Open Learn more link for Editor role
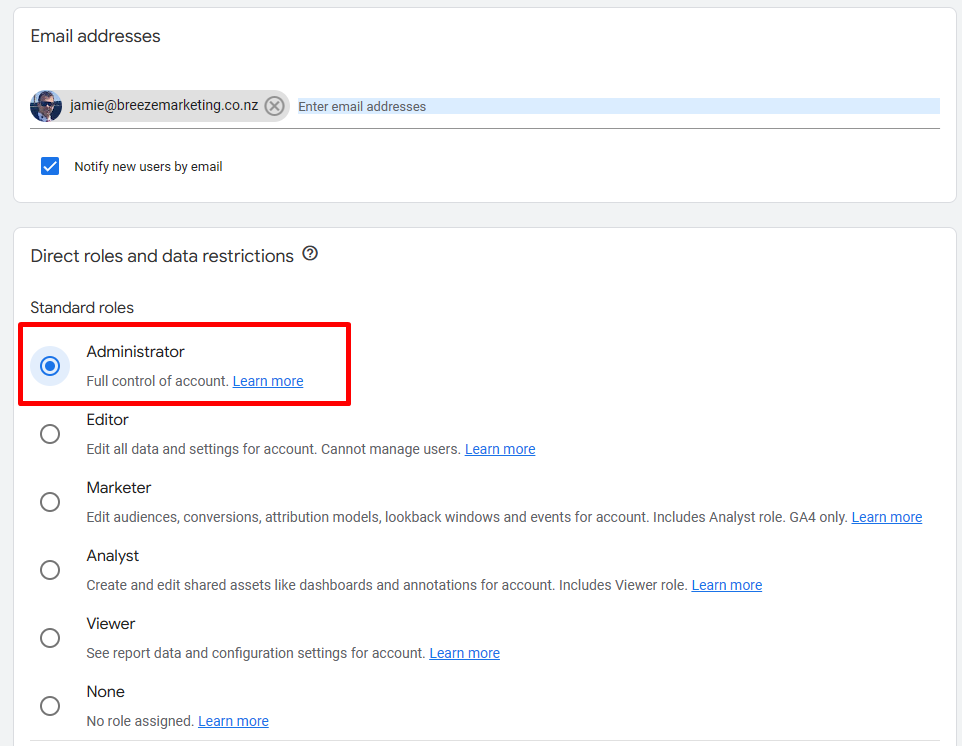962x746 pixels. point(500,449)
